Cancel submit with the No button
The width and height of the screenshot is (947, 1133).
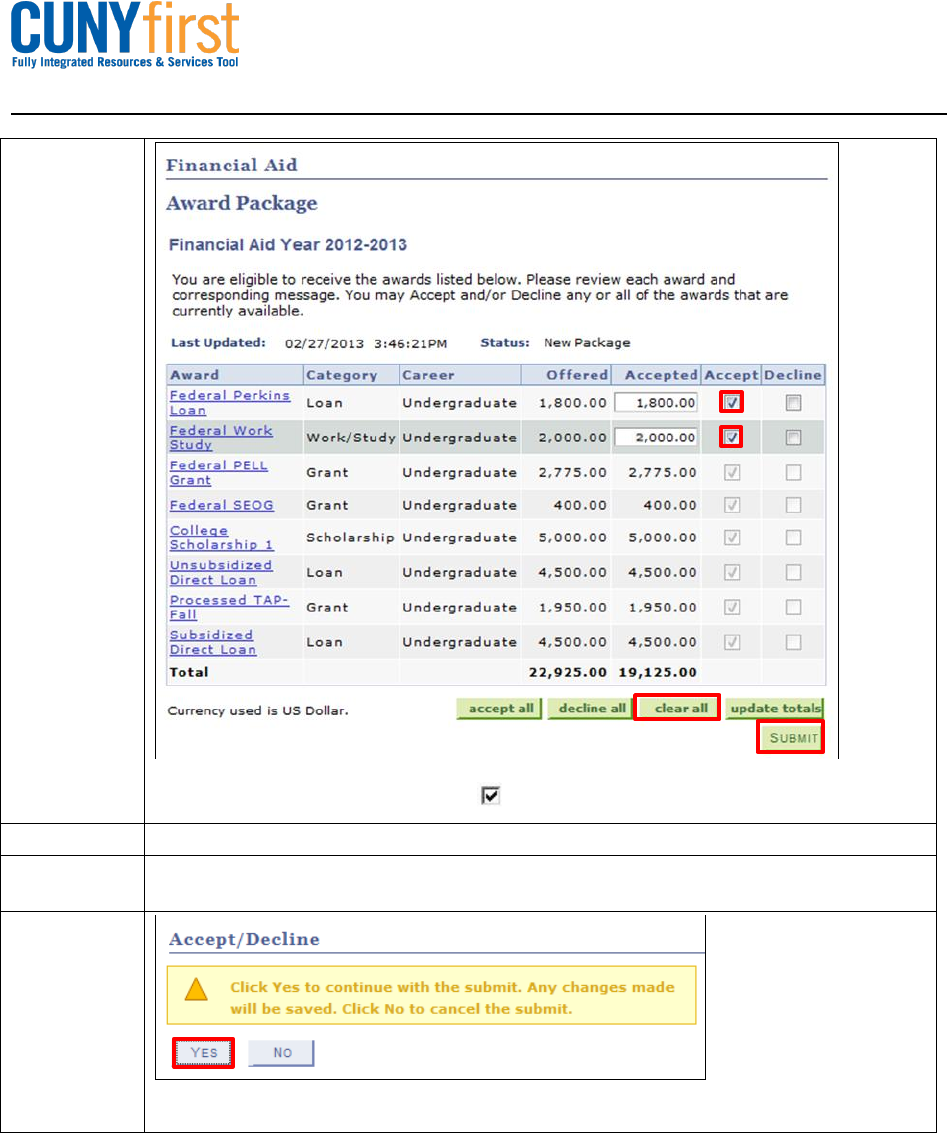[x=282, y=1053]
